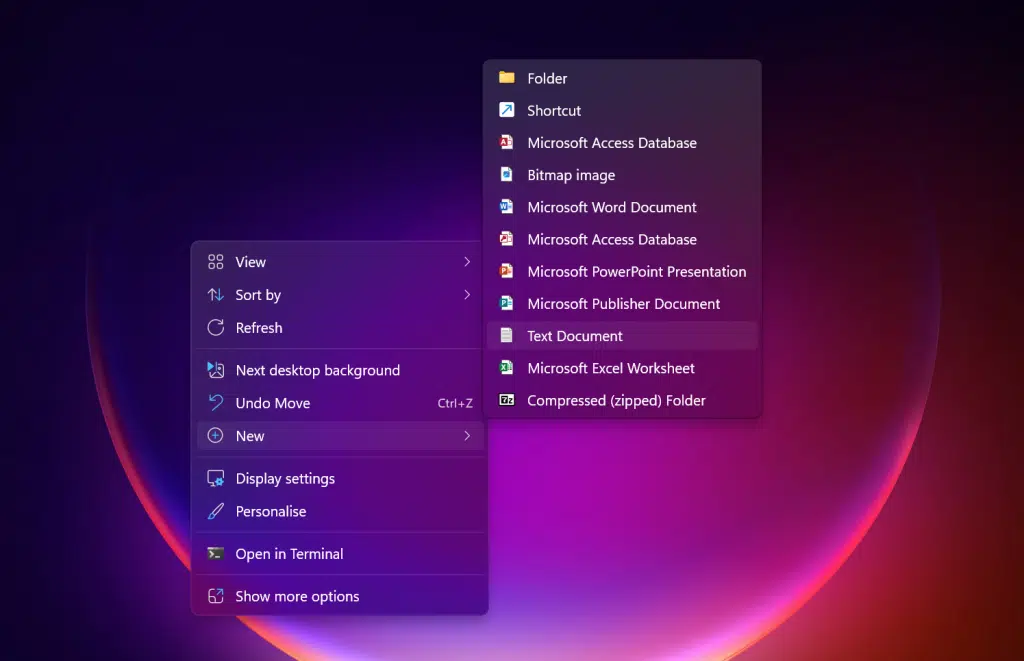Click Show more options
This screenshot has width=1024, height=661.
297,597
